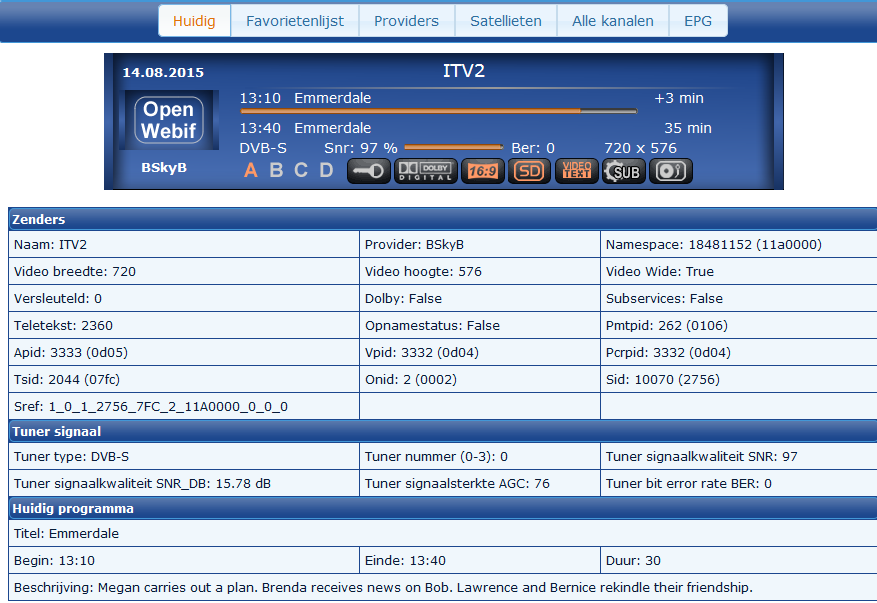Select tuner A indicator
The width and height of the screenshot is (877, 603).
[251, 171]
